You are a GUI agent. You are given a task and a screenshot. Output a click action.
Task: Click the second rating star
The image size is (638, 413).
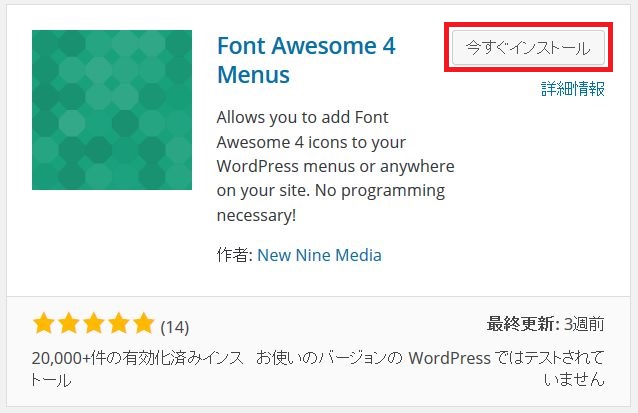[x=69, y=323]
